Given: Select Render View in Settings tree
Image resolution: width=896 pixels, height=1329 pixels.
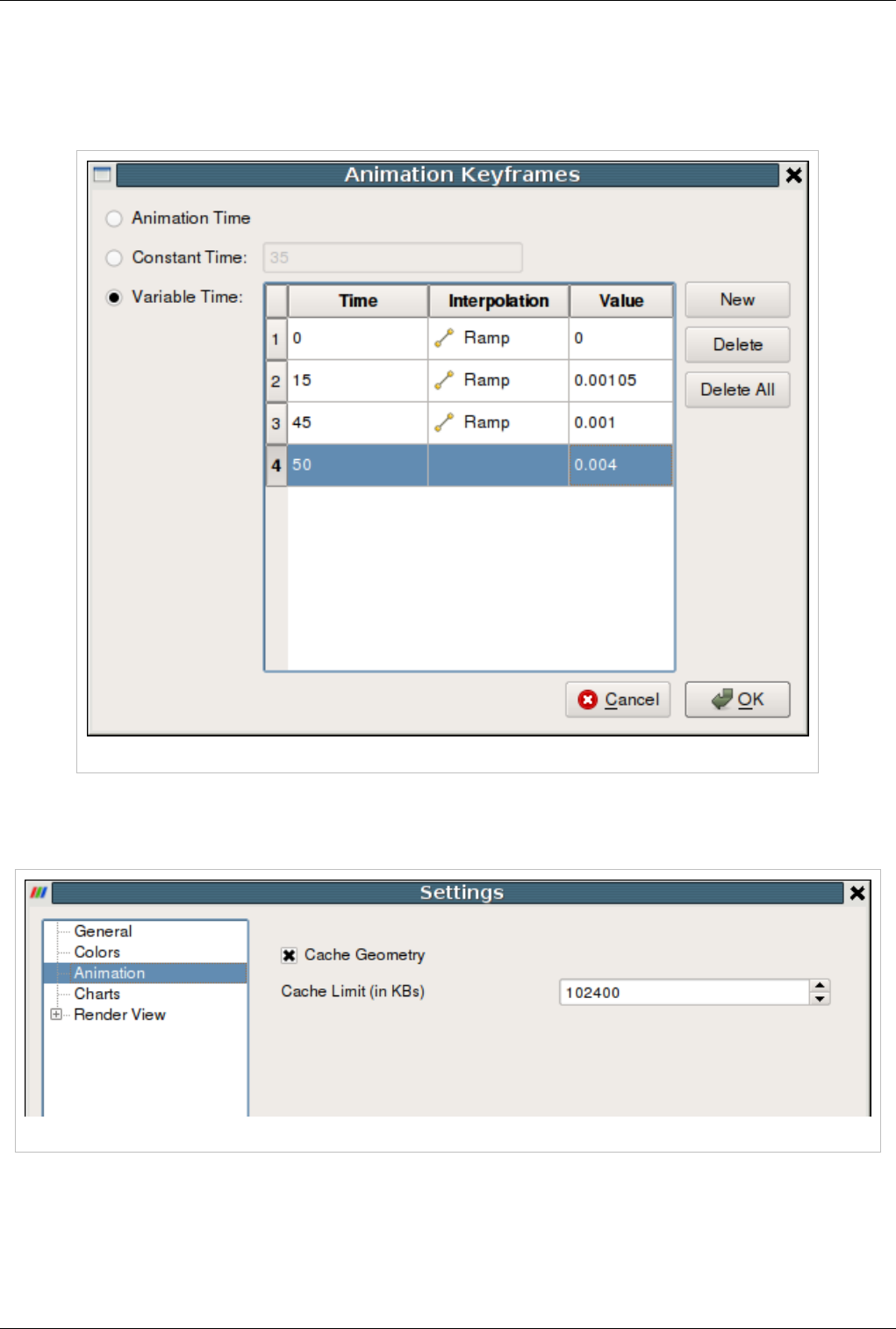Looking at the screenshot, I should point(119,1015).
